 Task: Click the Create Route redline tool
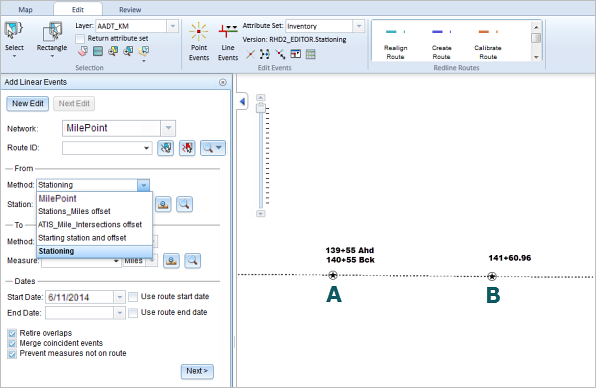pyautogui.click(x=441, y=44)
